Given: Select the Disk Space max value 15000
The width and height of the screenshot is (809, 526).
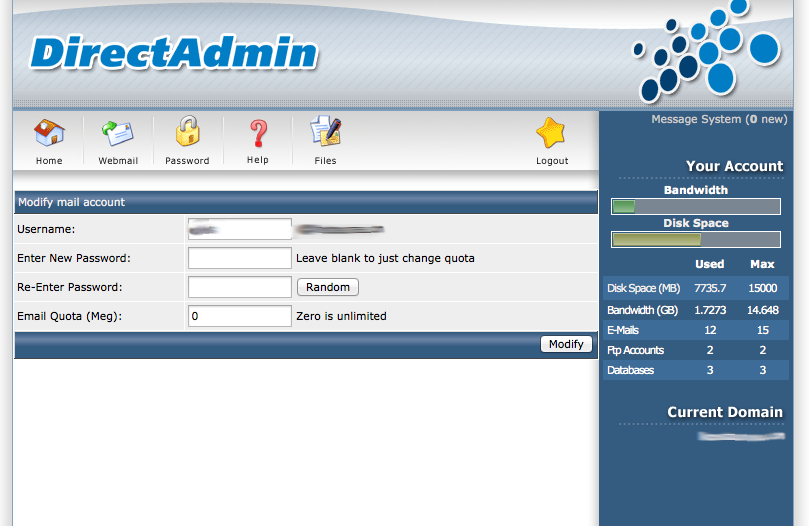Looking at the screenshot, I should pos(763,288).
